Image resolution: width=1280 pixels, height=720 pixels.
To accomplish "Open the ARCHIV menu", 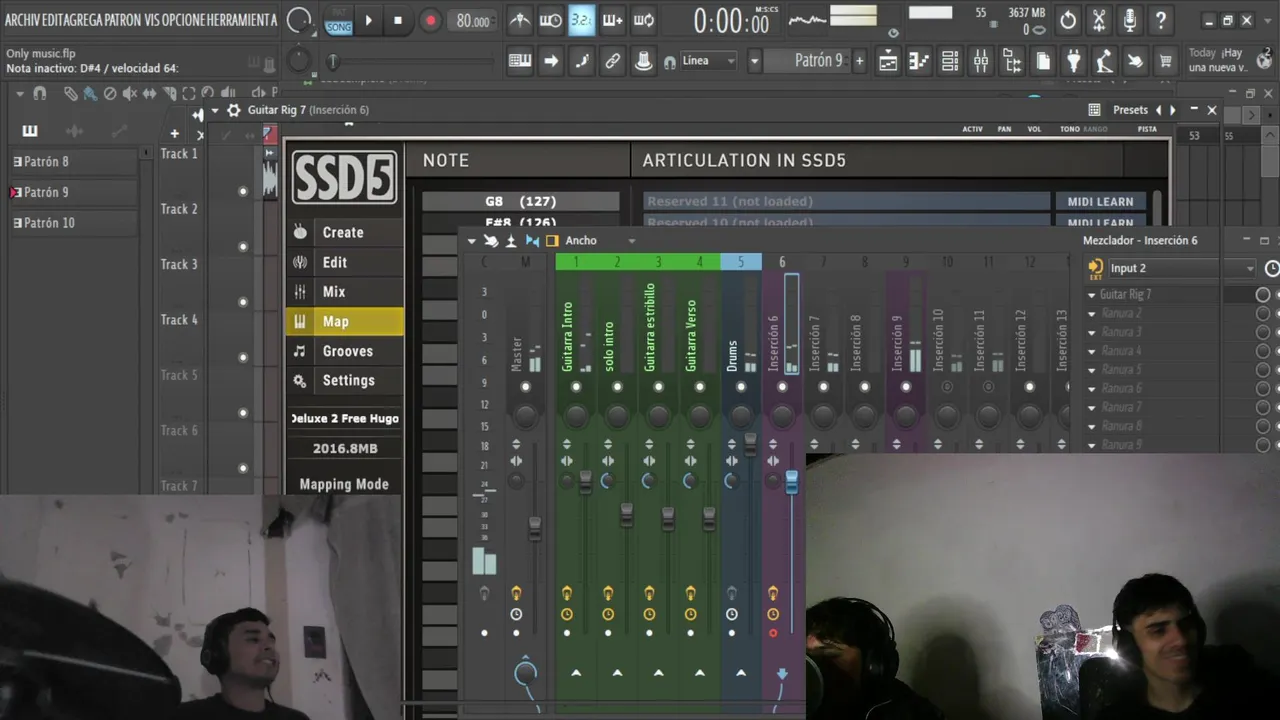I will 22,20.
